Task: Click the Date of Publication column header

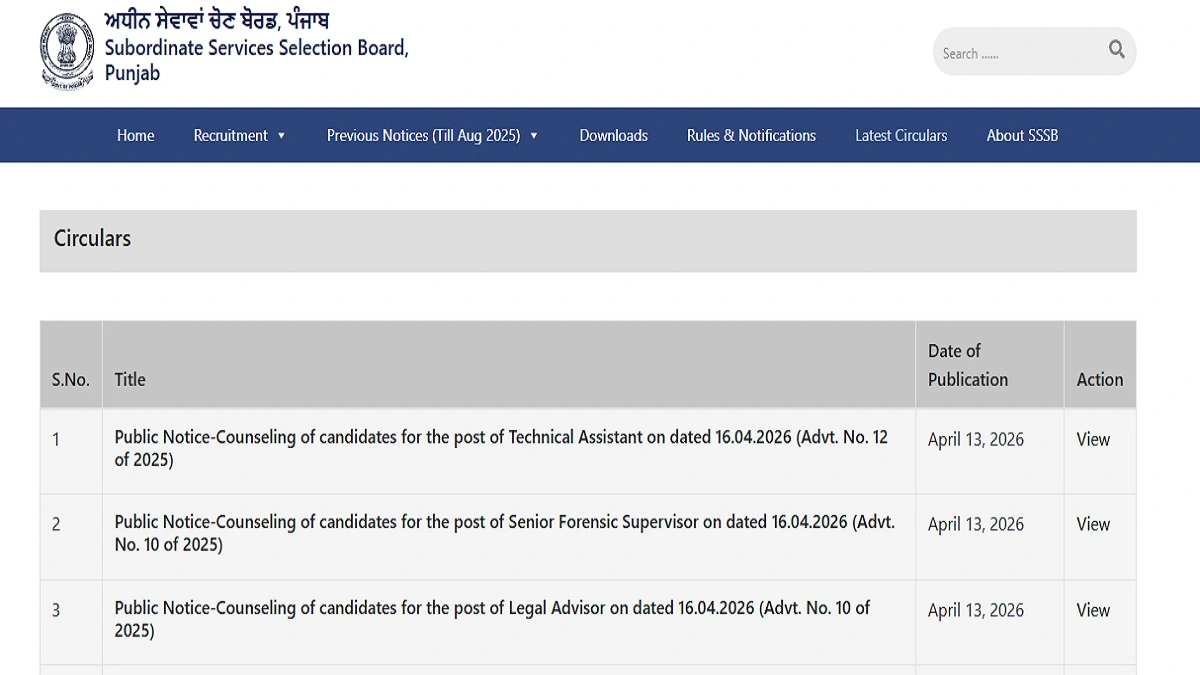Action: pos(967,365)
